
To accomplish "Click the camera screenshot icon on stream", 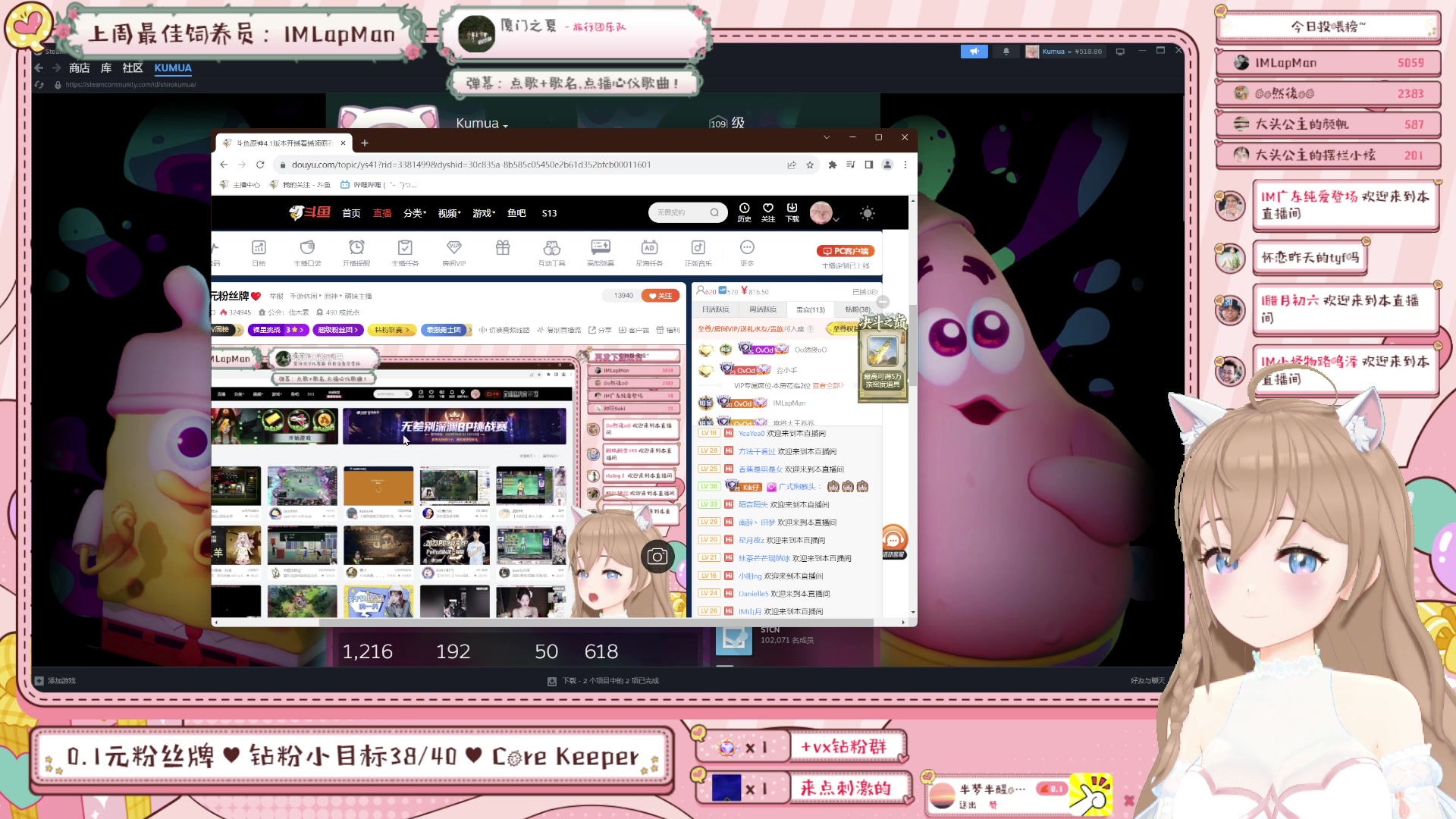I will pyautogui.click(x=657, y=557).
